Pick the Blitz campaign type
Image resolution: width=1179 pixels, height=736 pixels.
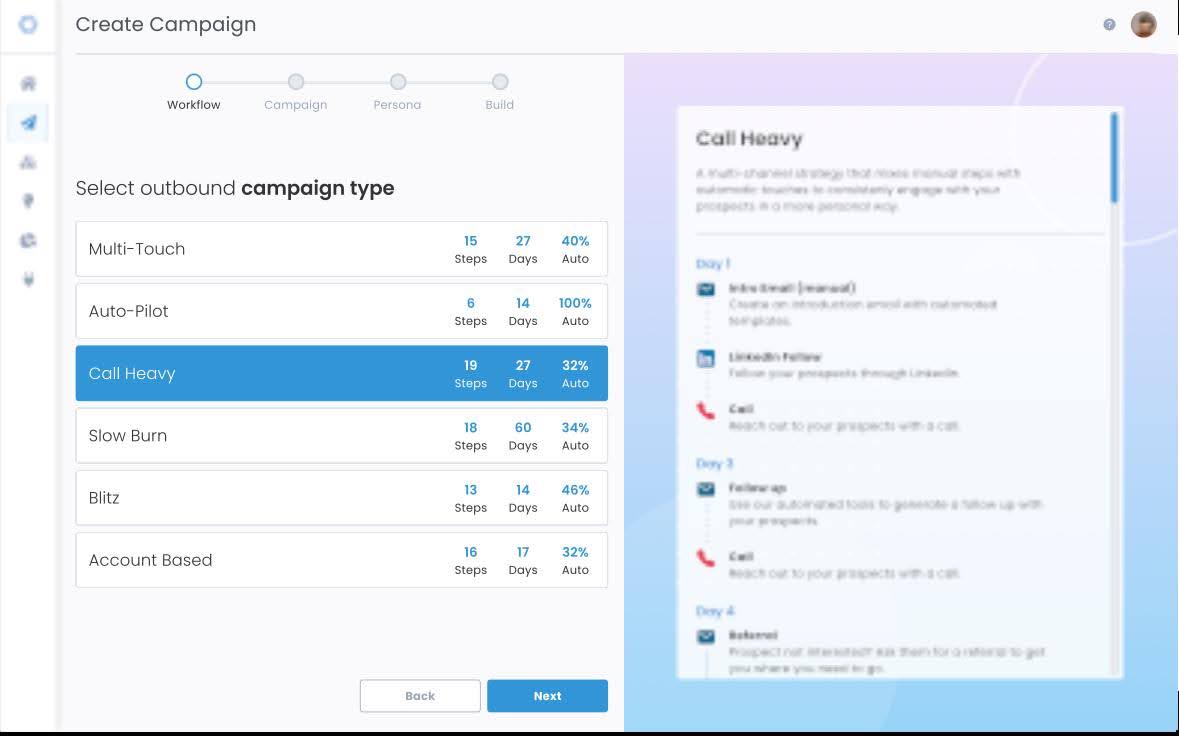pyautogui.click(x=341, y=498)
